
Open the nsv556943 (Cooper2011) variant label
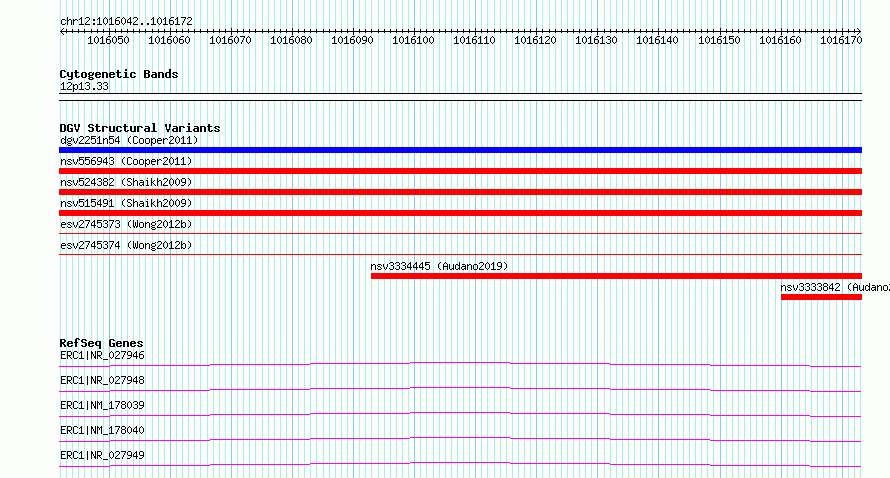[126, 161]
